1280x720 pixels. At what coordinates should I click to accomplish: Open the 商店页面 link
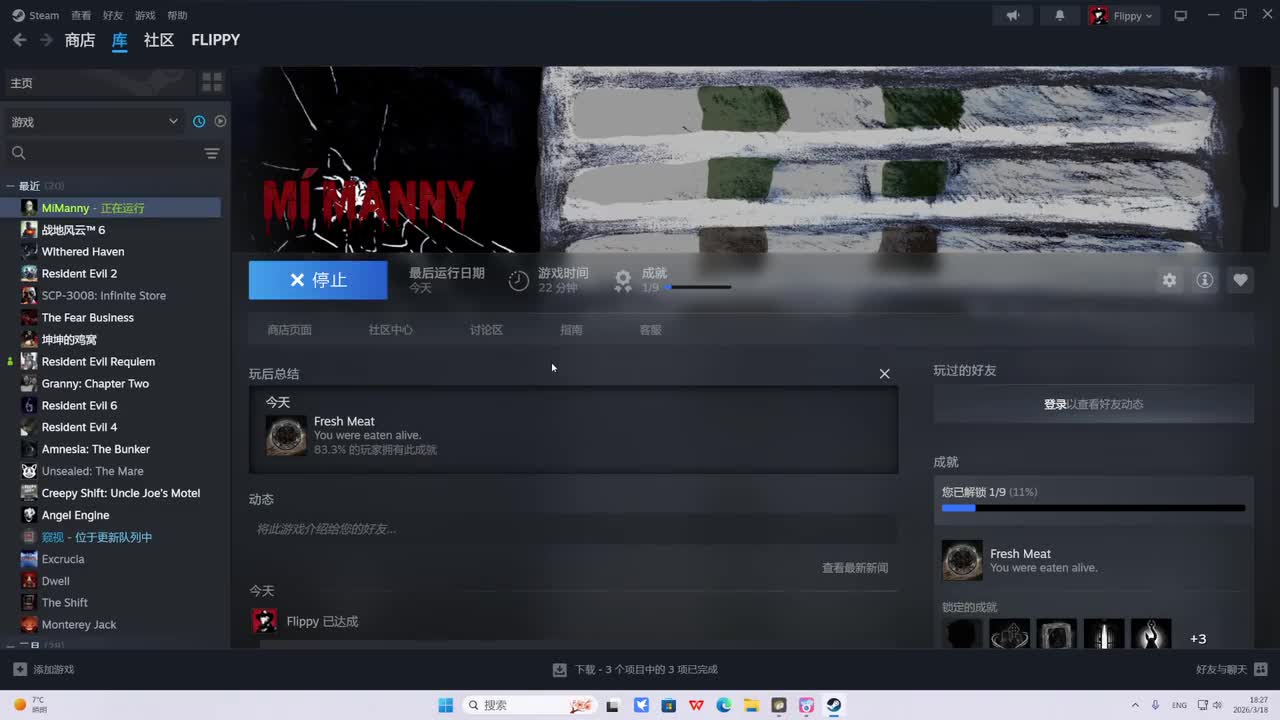[289, 329]
